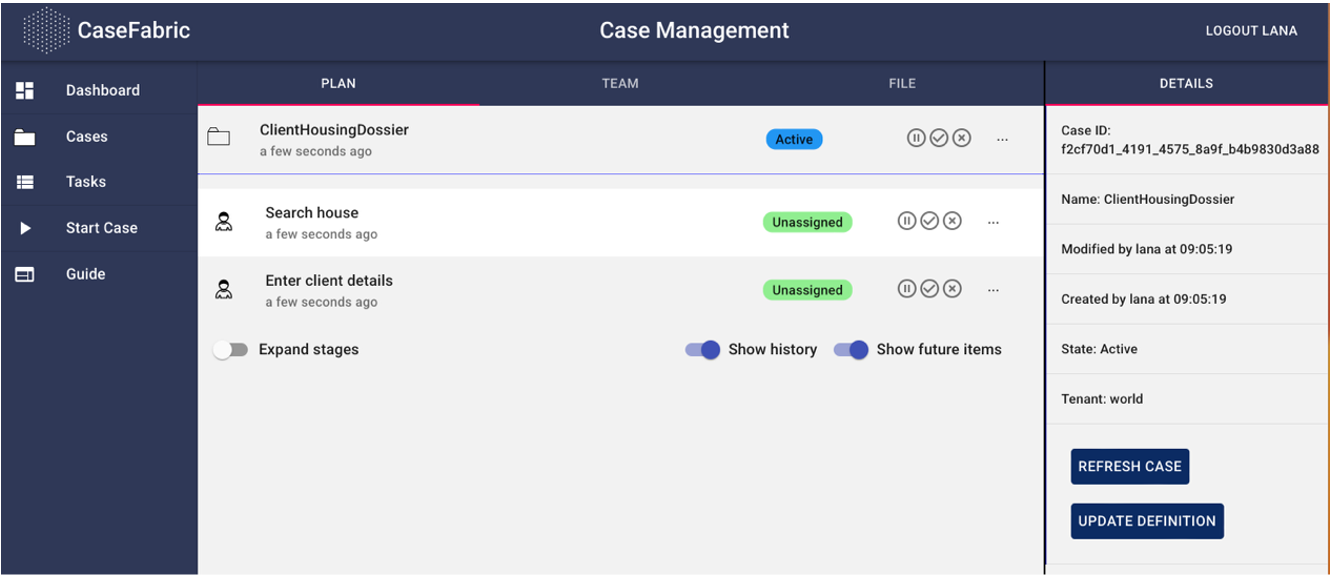Open more options menu for ClientHousingDossier
The image size is (1335, 577).
[x=1002, y=140]
